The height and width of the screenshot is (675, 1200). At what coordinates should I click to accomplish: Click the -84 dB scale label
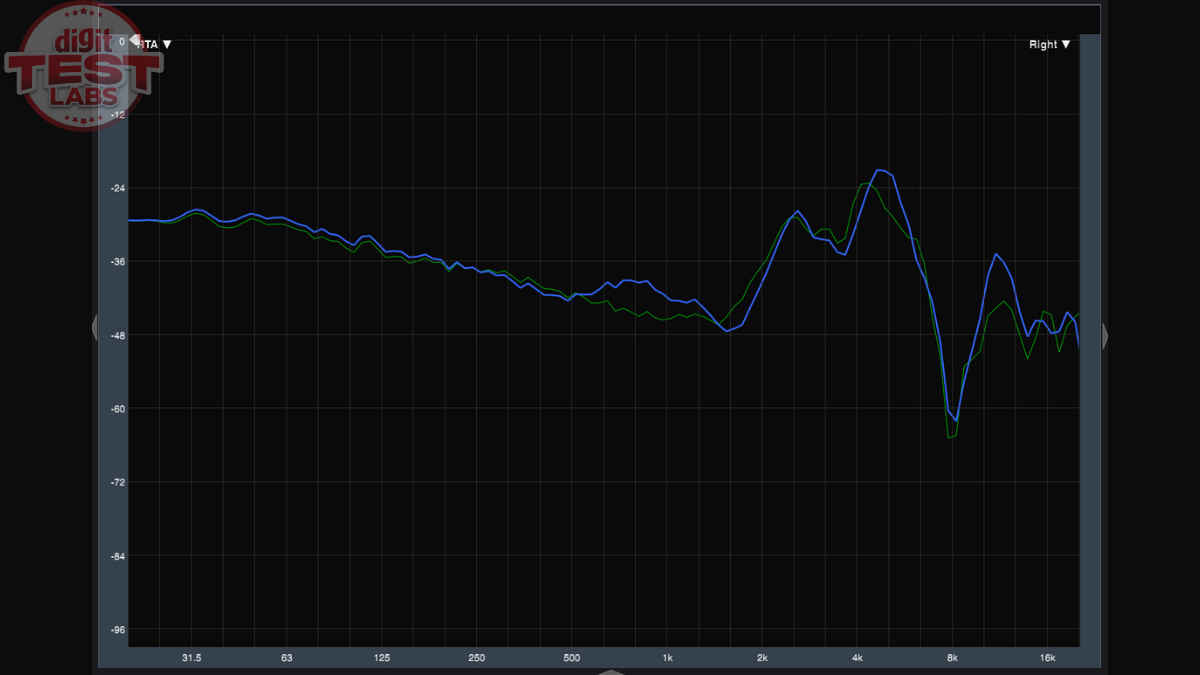click(117, 556)
